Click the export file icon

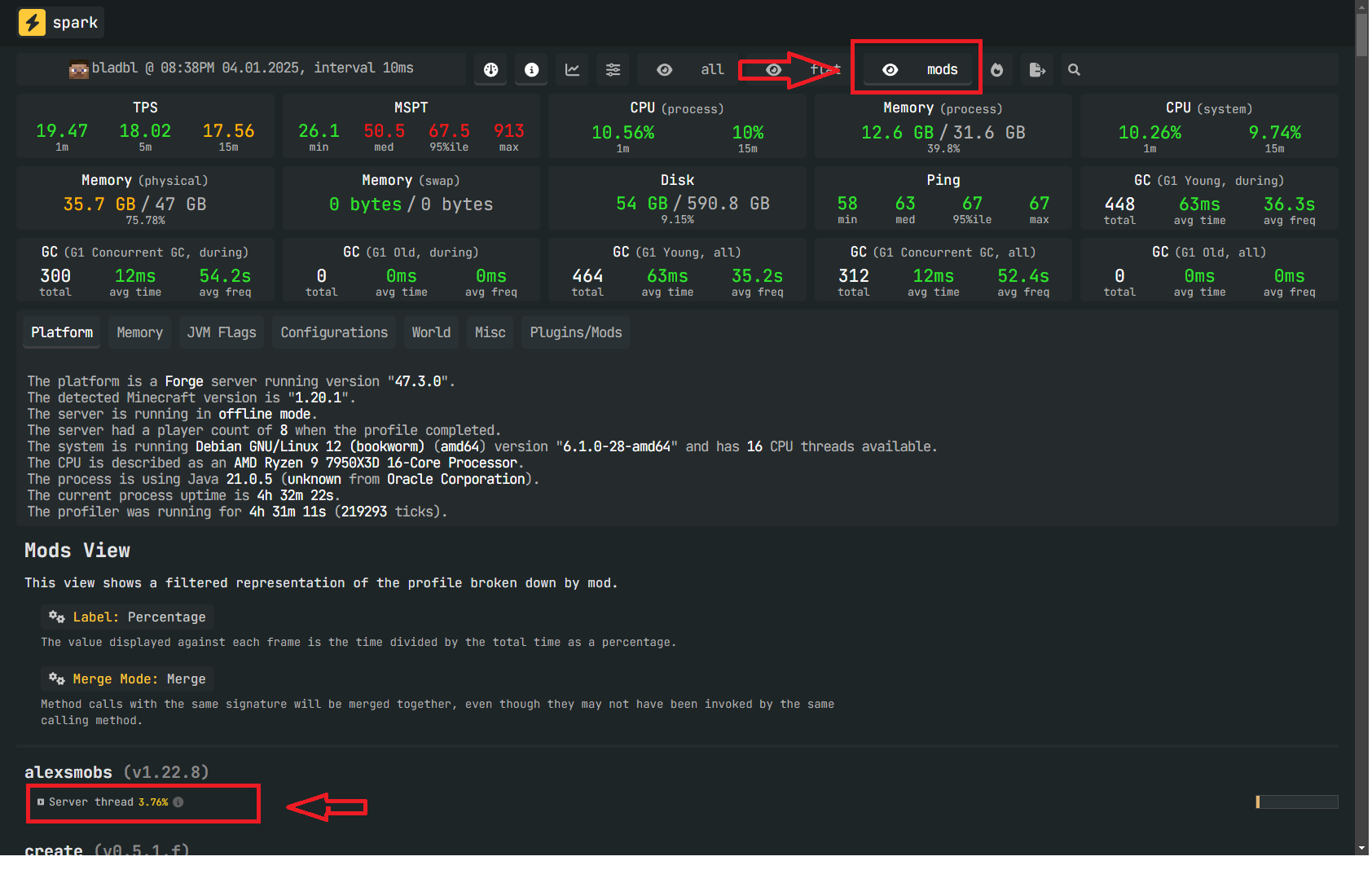click(1036, 70)
